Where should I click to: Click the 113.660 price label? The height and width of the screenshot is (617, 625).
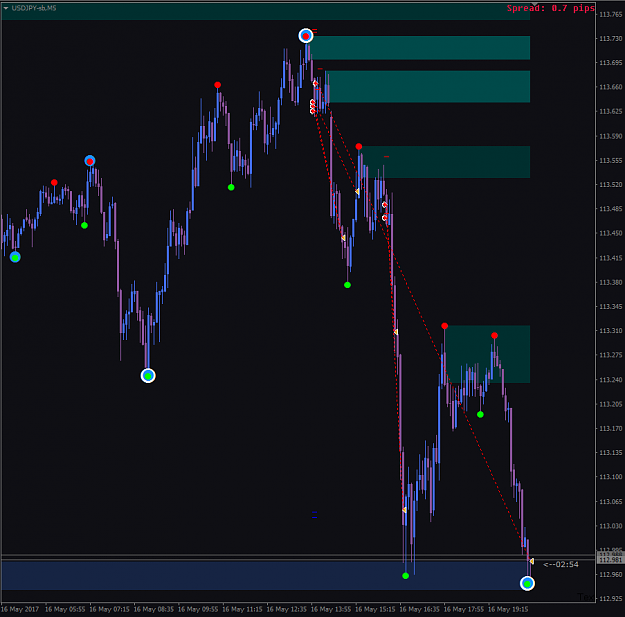(610, 87)
